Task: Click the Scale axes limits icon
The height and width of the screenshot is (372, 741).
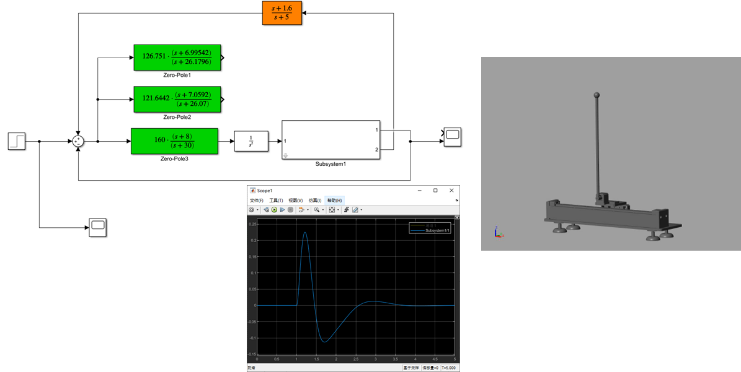Action: pos(332,209)
